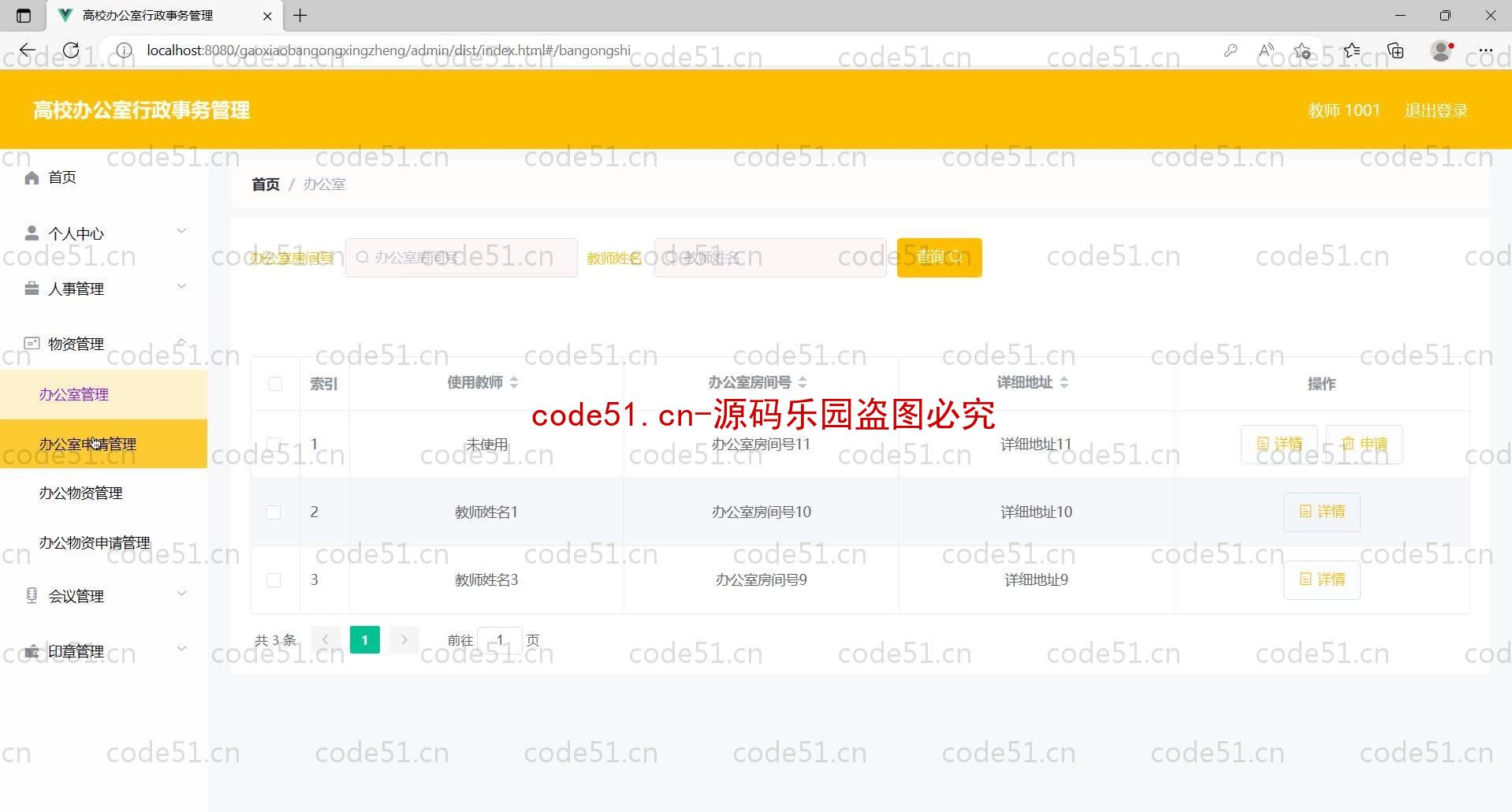Click 首页 breadcrumb link
The width and height of the screenshot is (1512, 812).
(266, 184)
